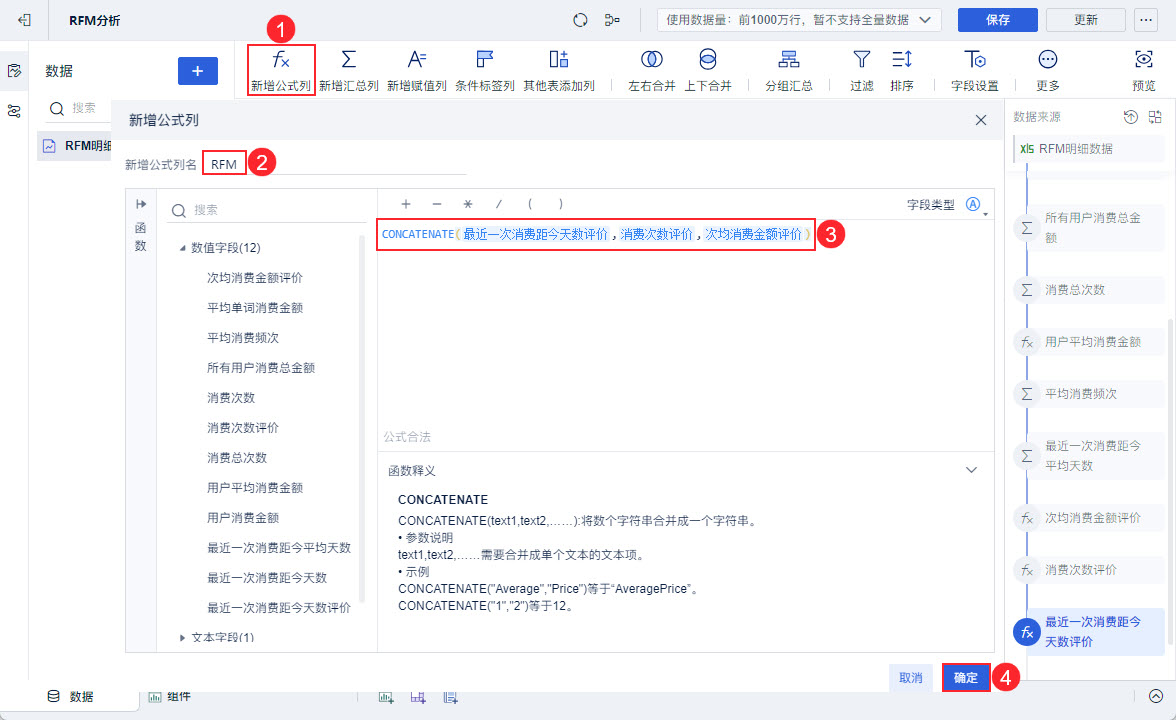Screen dimensions: 1176x720
Task: Select field 用户平均消费金额 in list
Action: pyautogui.click(x=255, y=488)
